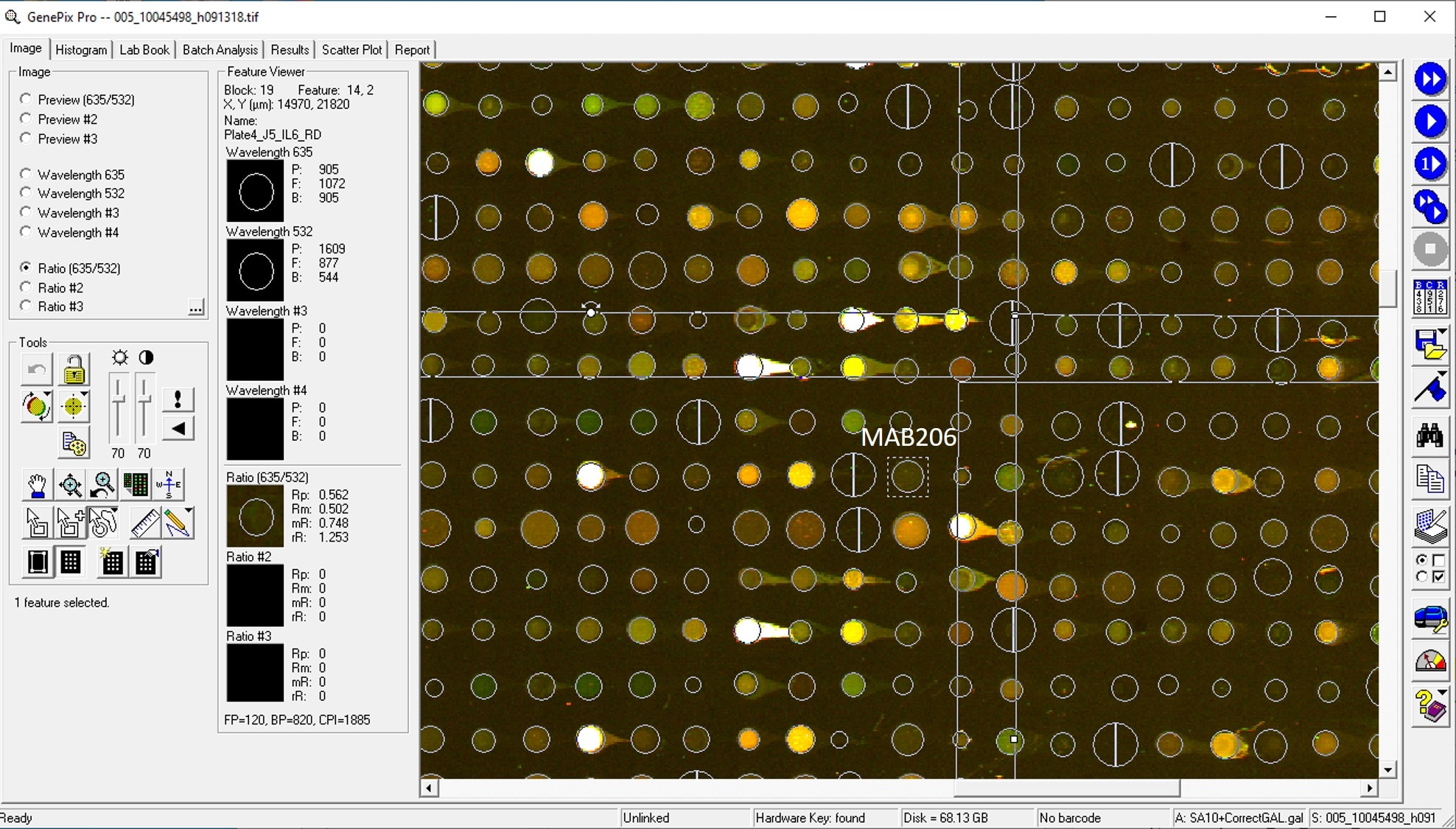
Task: Select the ruler measurement tool
Action: point(144,523)
